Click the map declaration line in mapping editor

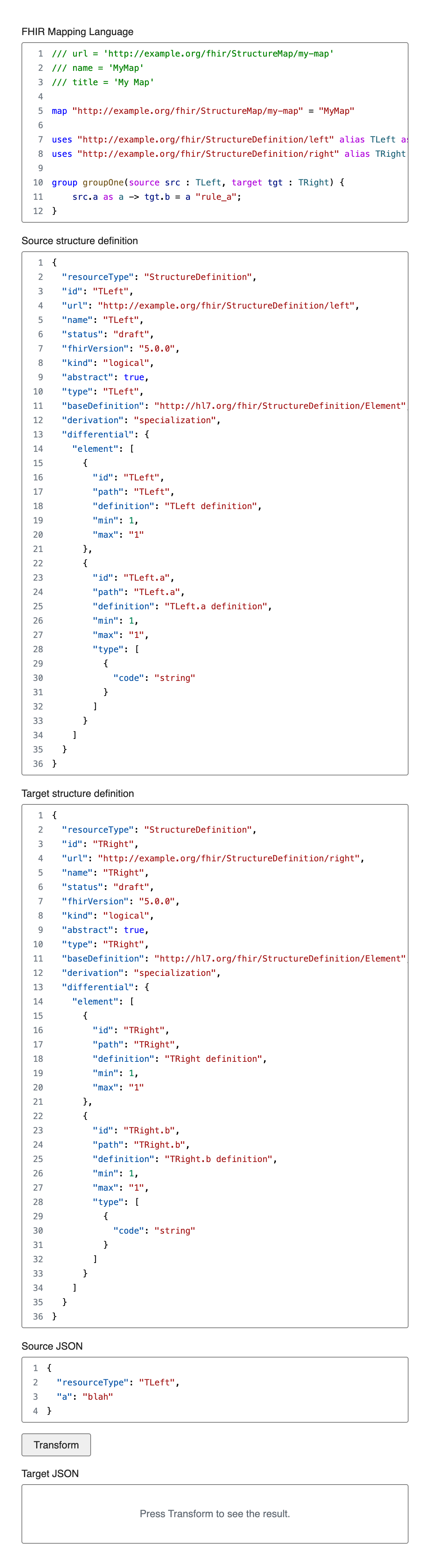202,111
